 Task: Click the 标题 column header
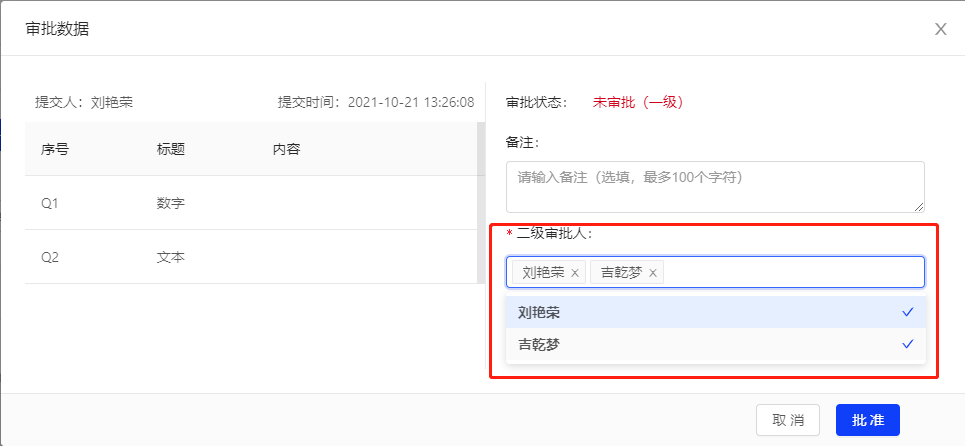click(x=170, y=149)
